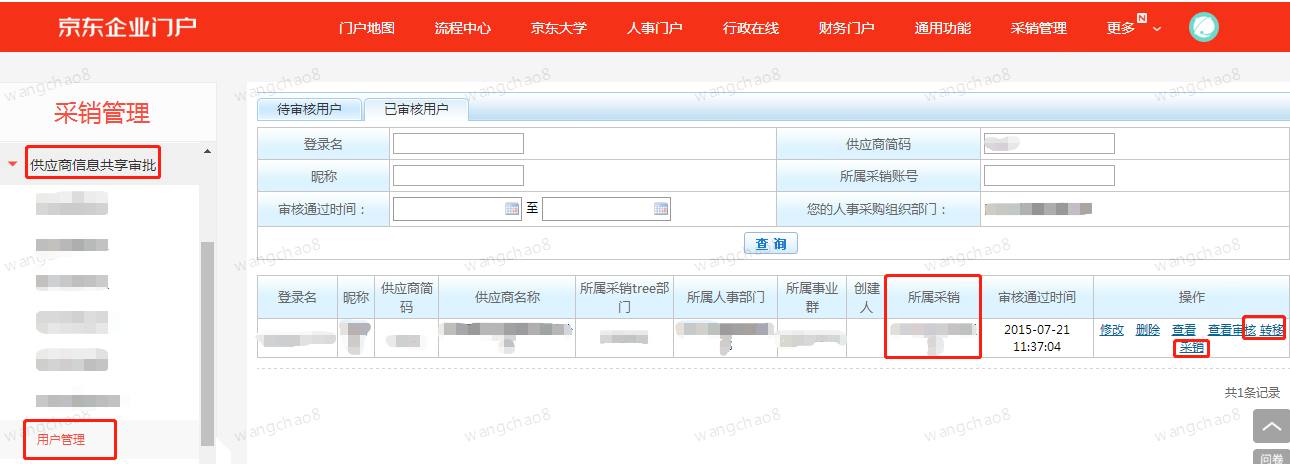Open 用户管理 in the sidebar
Image resolution: width=1290 pixels, height=464 pixels.
click(61, 439)
